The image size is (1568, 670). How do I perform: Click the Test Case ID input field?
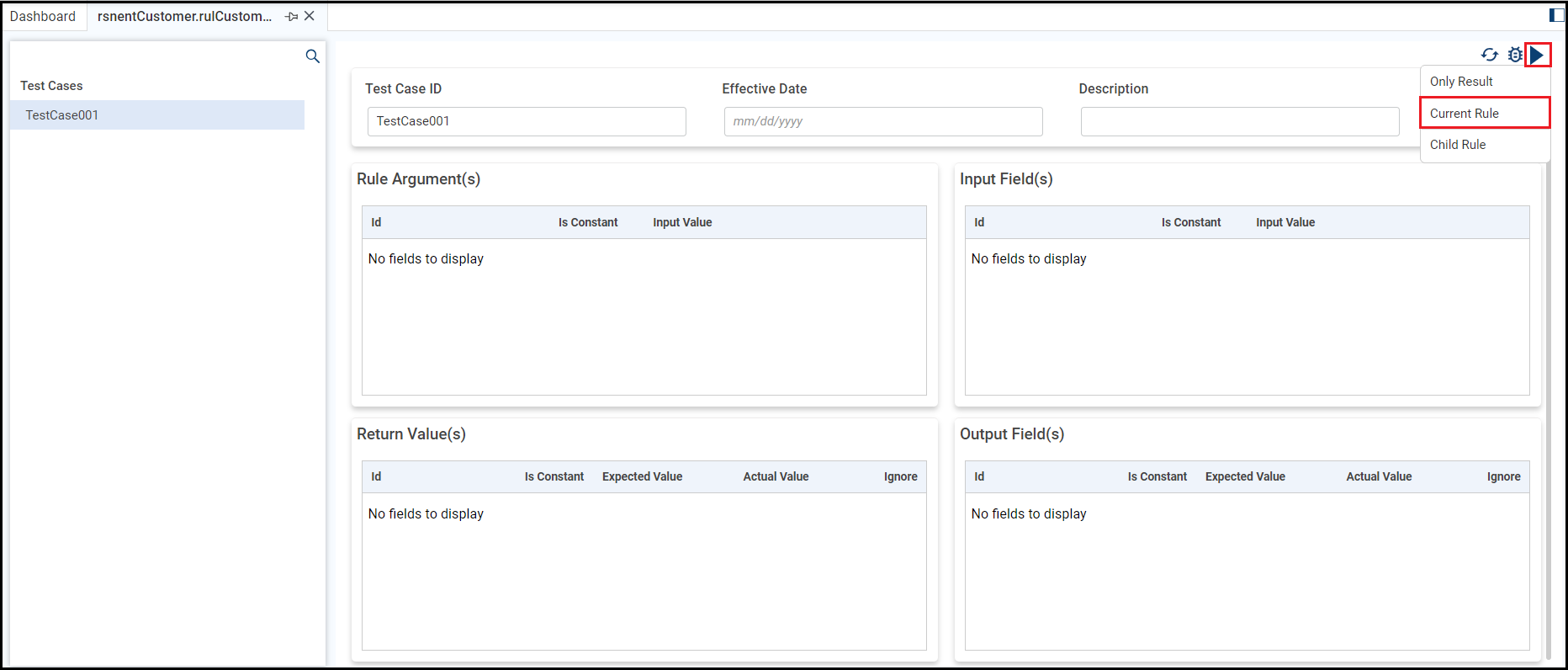527,121
